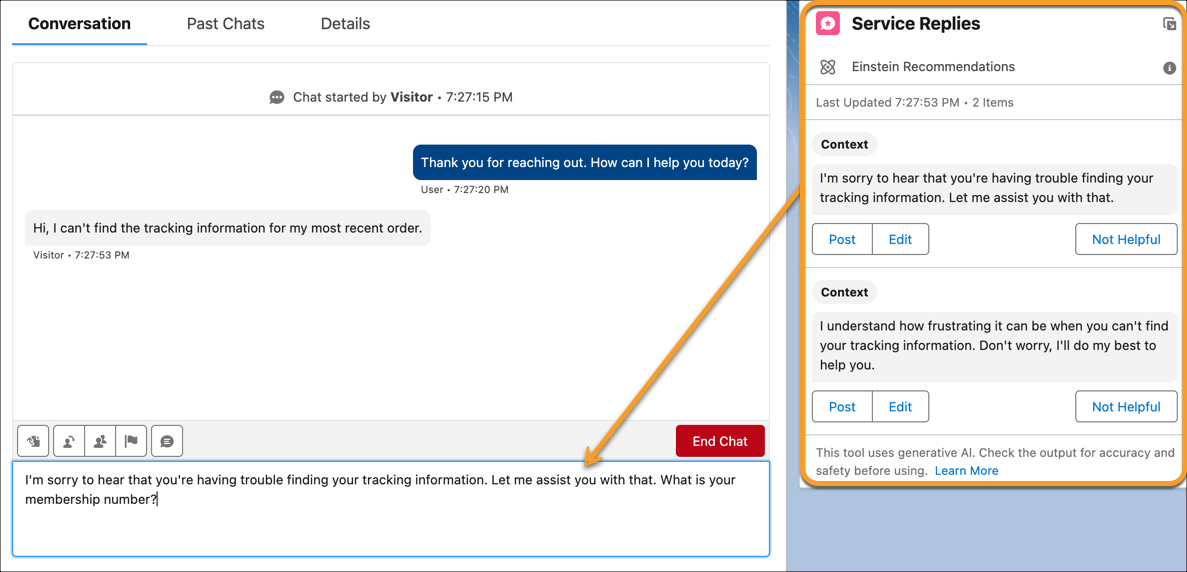The image size is (1187, 572).
Task: Click the transfer chat agent icon
Action: [69, 441]
